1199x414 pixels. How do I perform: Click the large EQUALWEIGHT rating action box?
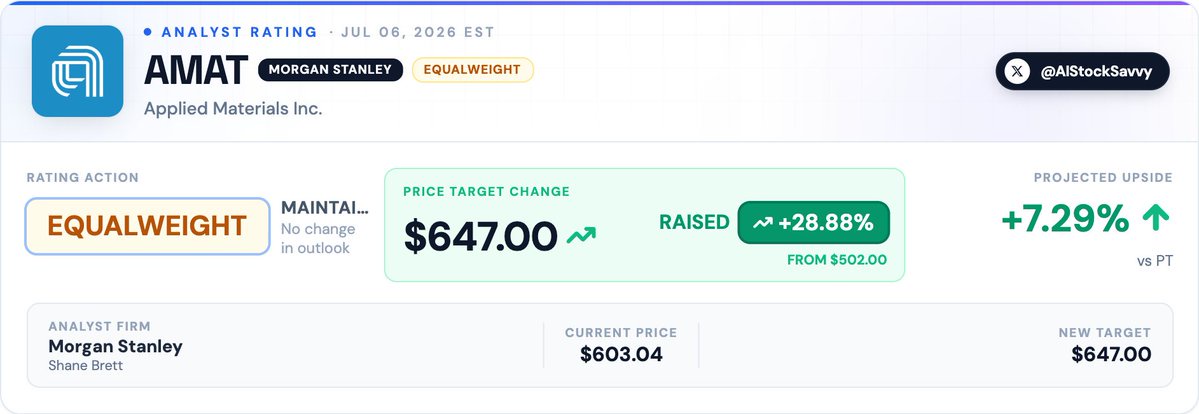pyautogui.click(x=148, y=226)
